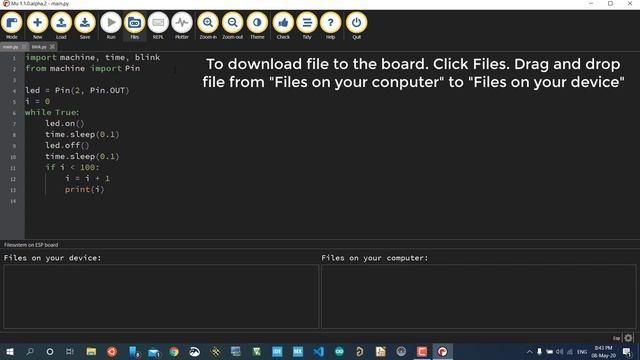
Task: Save the current script
Action: pyautogui.click(x=85, y=25)
